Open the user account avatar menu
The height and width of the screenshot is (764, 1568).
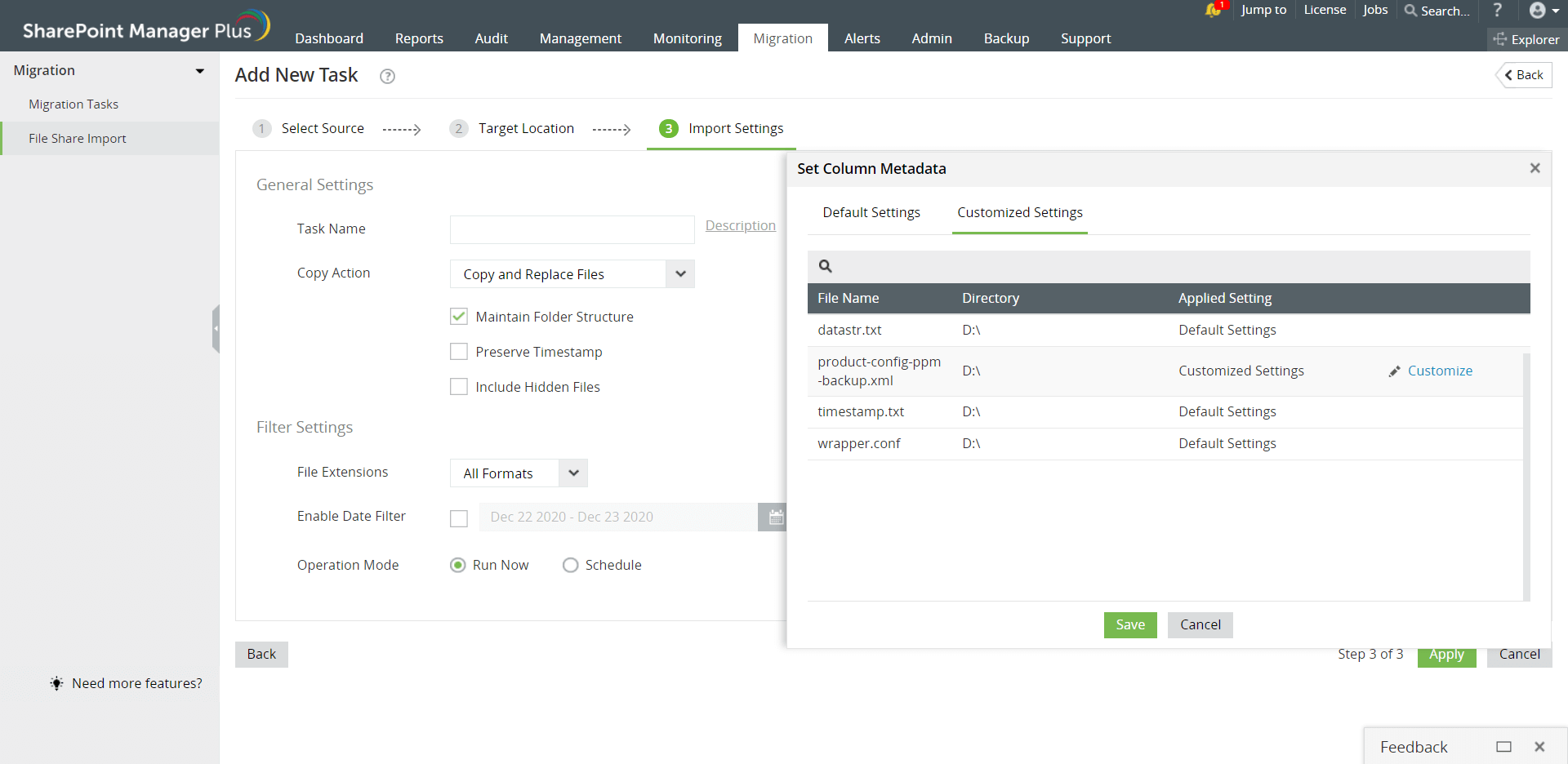(x=1543, y=11)
